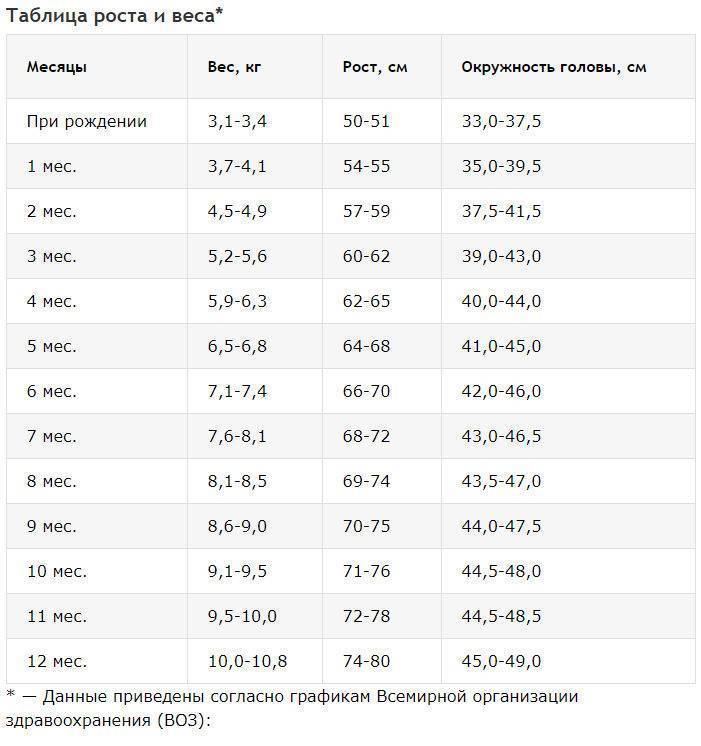Image resolution: width=701 pixels, height=746 pixels.
Task: Select the weight value '8,6-9,0'
Action: click(237, 526)
